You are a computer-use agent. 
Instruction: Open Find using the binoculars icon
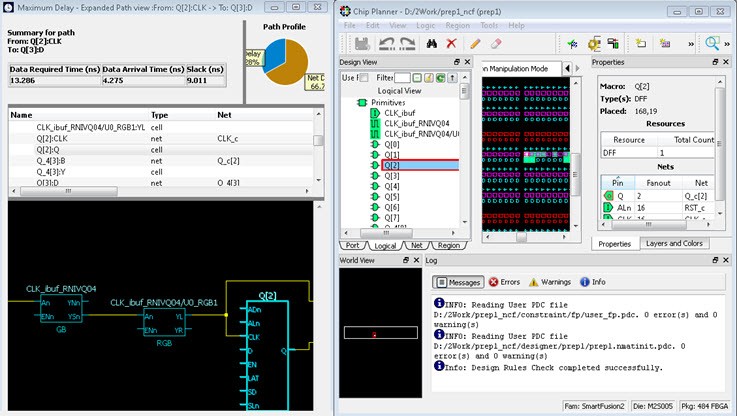pos(432,44)
